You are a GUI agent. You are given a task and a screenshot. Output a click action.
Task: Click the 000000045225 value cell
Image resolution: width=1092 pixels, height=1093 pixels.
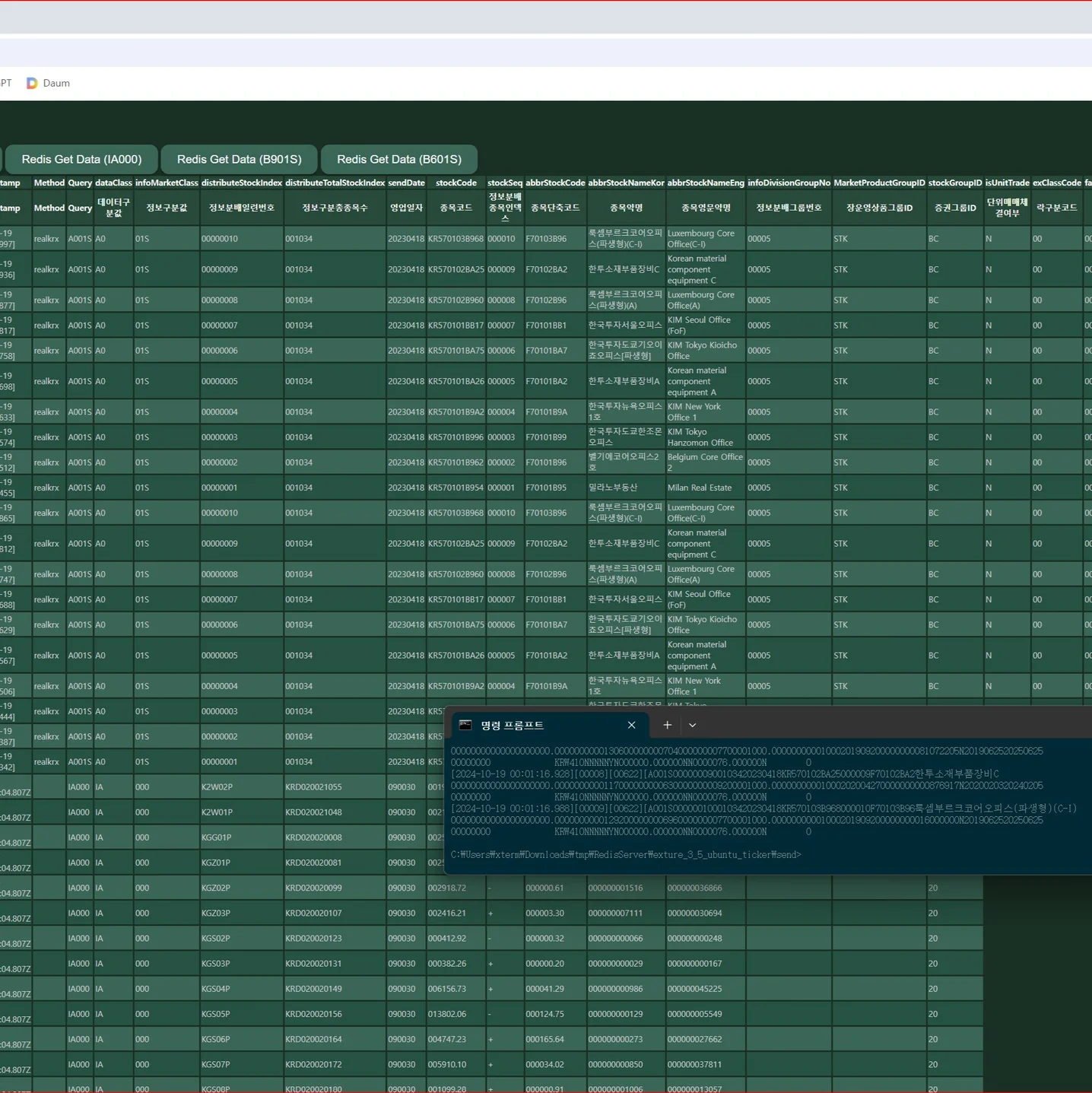(706, 989)
